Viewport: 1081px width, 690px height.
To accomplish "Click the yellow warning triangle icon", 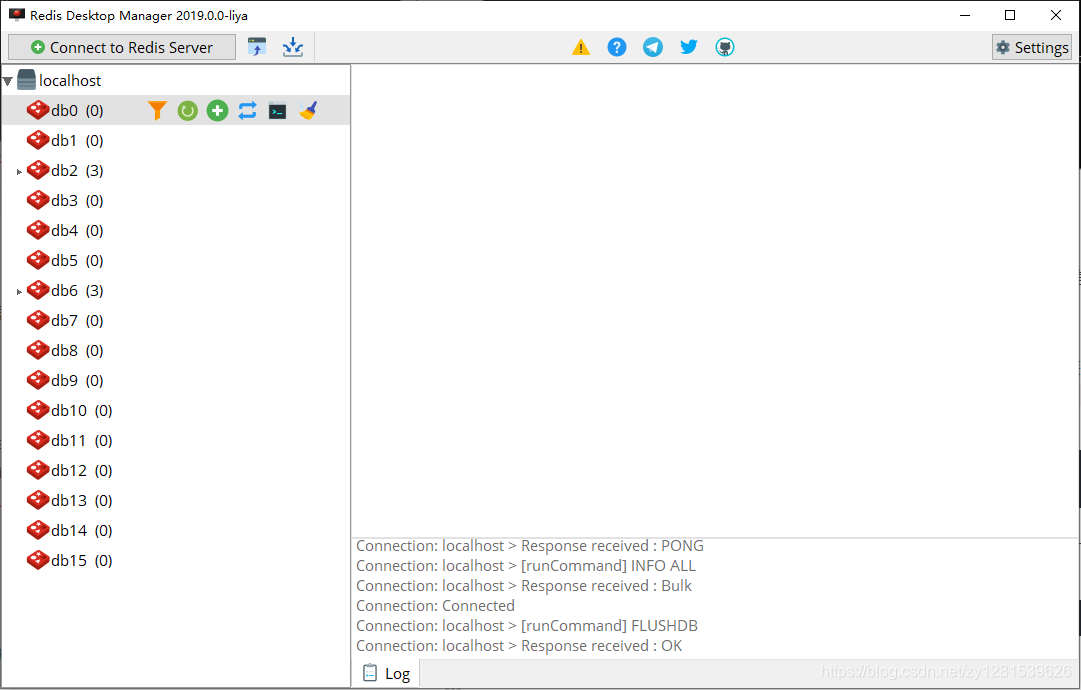I will tap(581, 48).
